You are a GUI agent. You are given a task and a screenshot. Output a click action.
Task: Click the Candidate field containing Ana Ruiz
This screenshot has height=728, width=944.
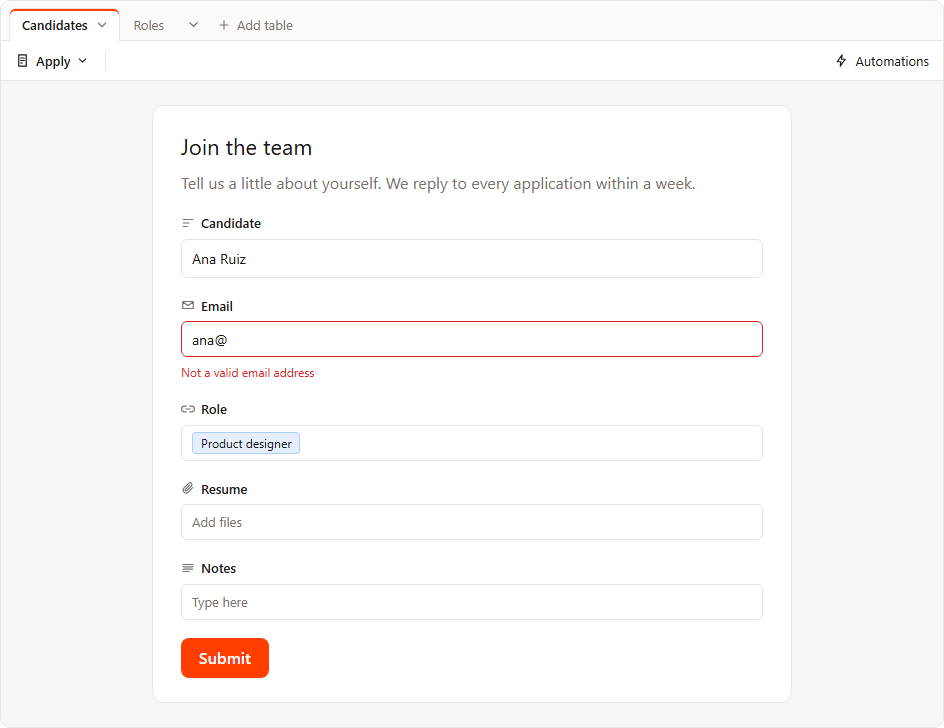pos(472,259)
